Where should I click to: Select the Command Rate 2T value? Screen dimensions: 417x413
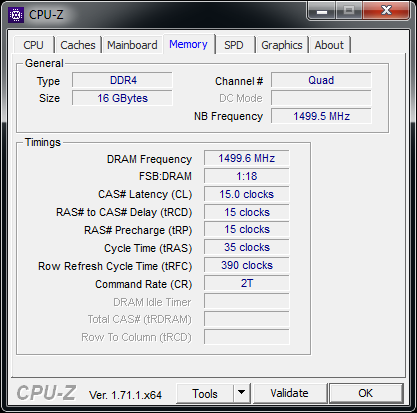point(247,283)
